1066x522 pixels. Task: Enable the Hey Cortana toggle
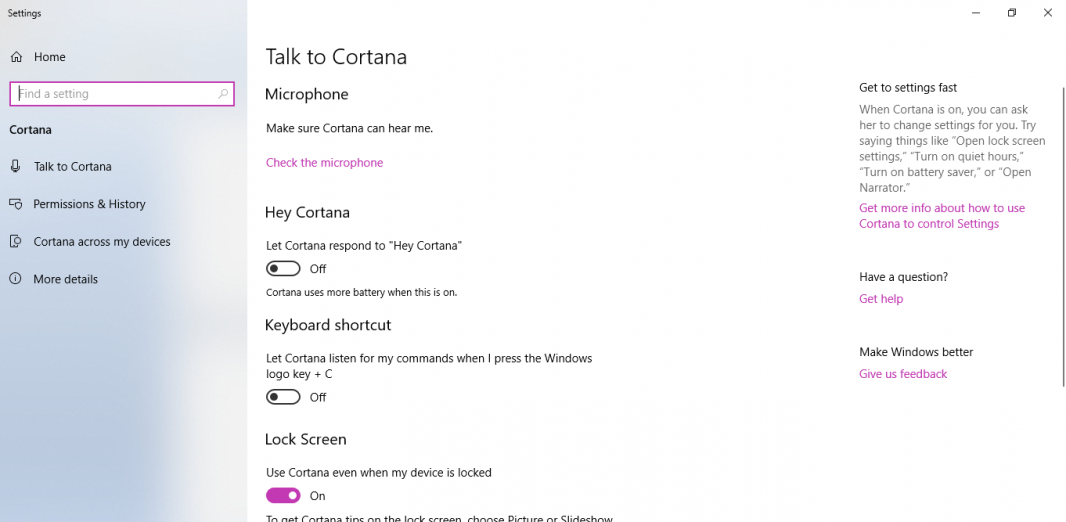283,268
